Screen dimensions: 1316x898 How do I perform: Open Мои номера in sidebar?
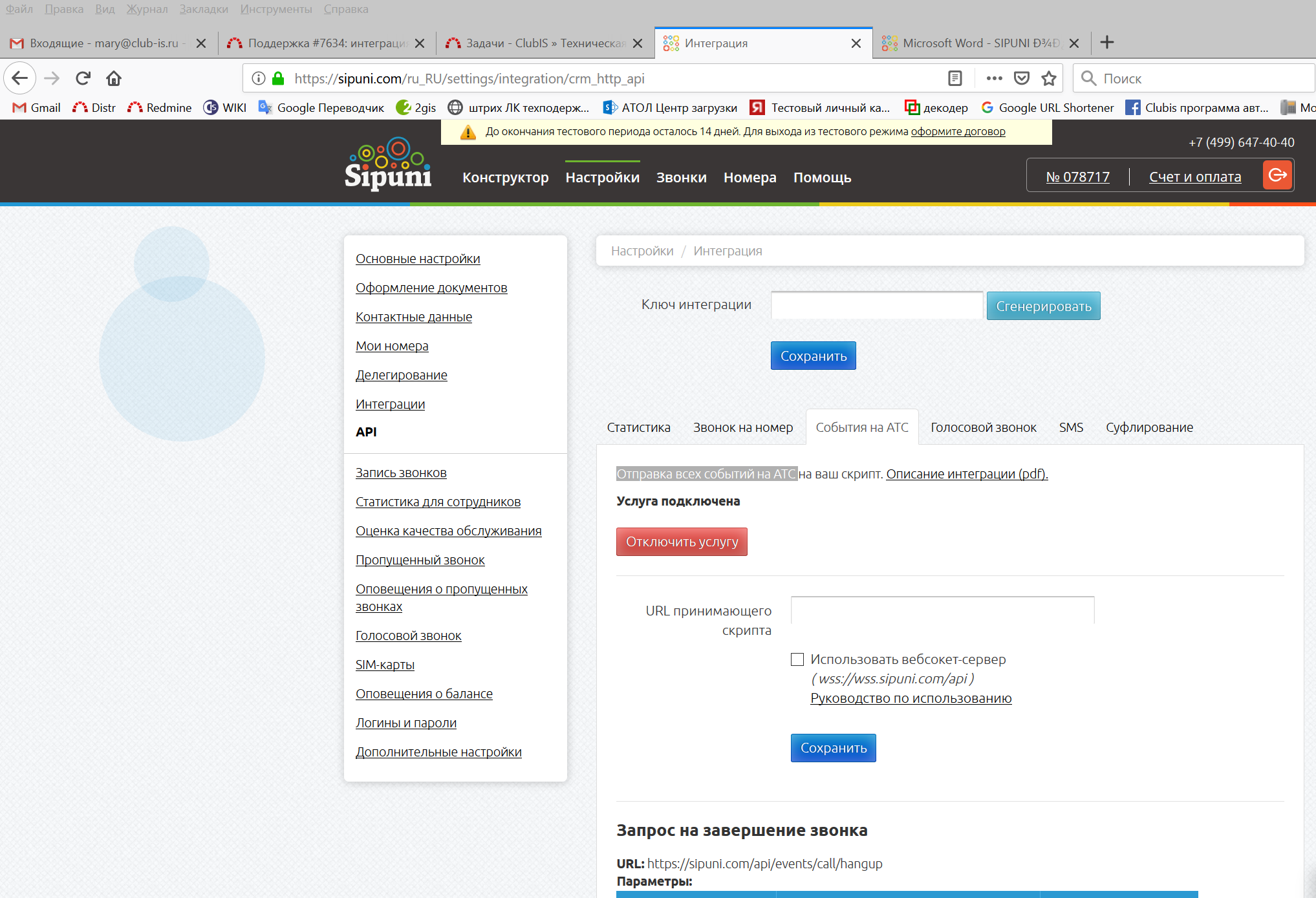[392, 346]
